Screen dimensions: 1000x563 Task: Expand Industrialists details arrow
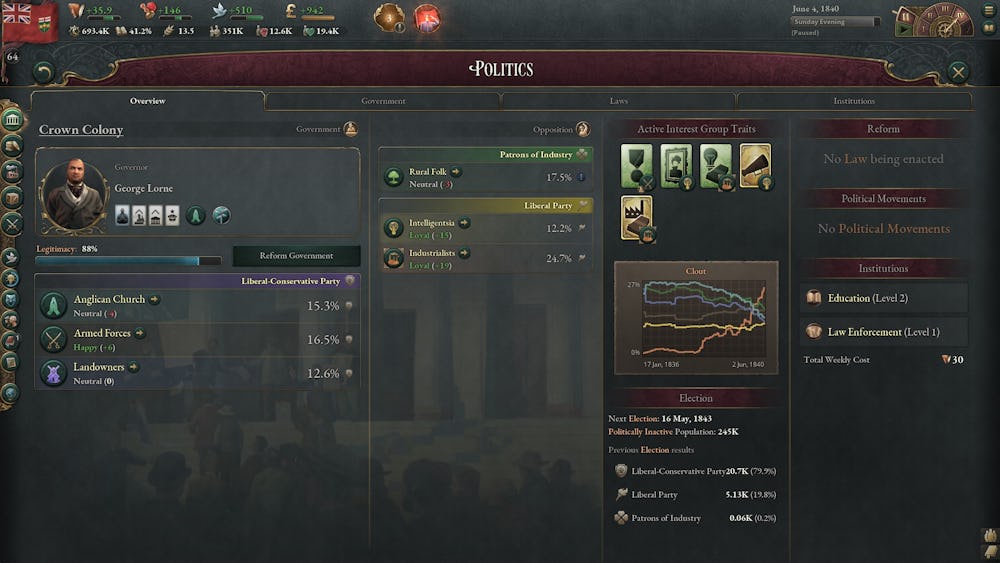tap(464, 253)
